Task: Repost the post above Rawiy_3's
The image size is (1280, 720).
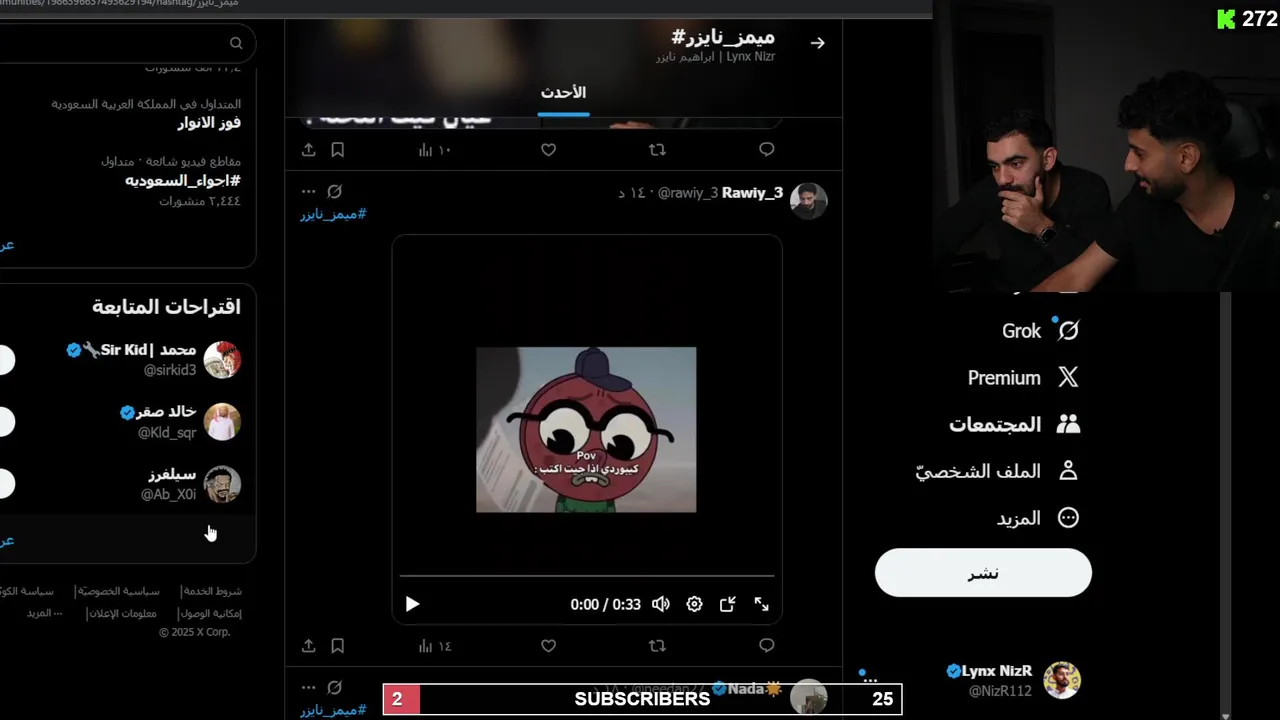Action: pyautogui.click(x=657, y=150)
